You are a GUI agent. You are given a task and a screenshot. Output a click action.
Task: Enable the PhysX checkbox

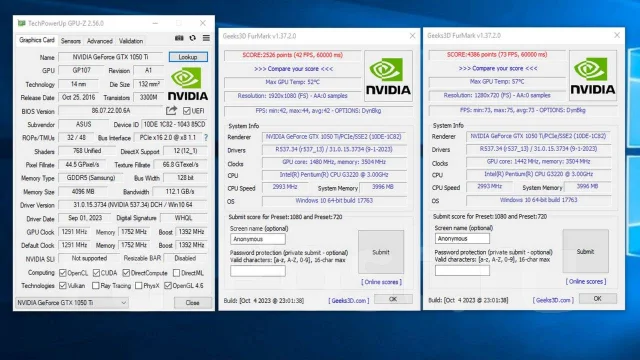pyautogui.click(x=138, y=285)
